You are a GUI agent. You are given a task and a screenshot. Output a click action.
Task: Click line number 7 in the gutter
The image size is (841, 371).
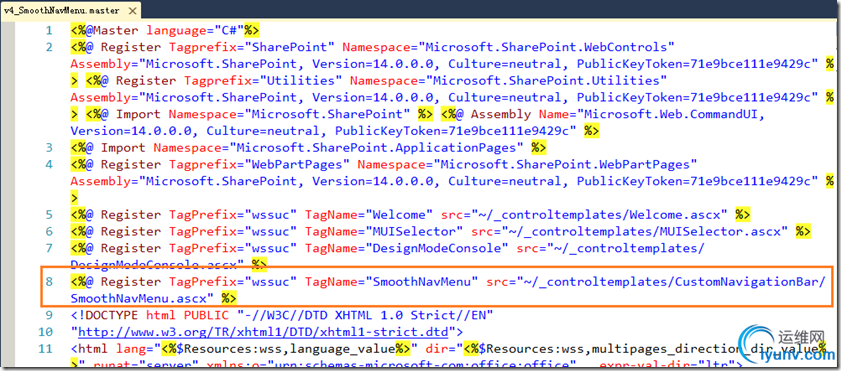click(x=49, y=248)
